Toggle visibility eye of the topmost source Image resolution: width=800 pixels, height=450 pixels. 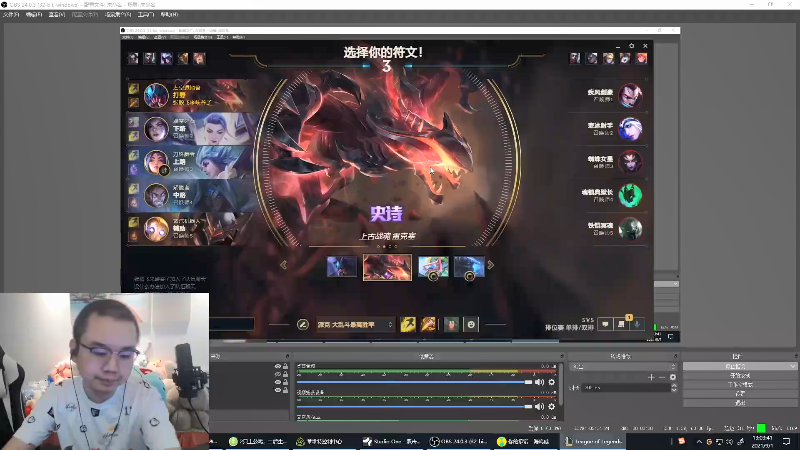pyautogui.click(x=278, y=366)
